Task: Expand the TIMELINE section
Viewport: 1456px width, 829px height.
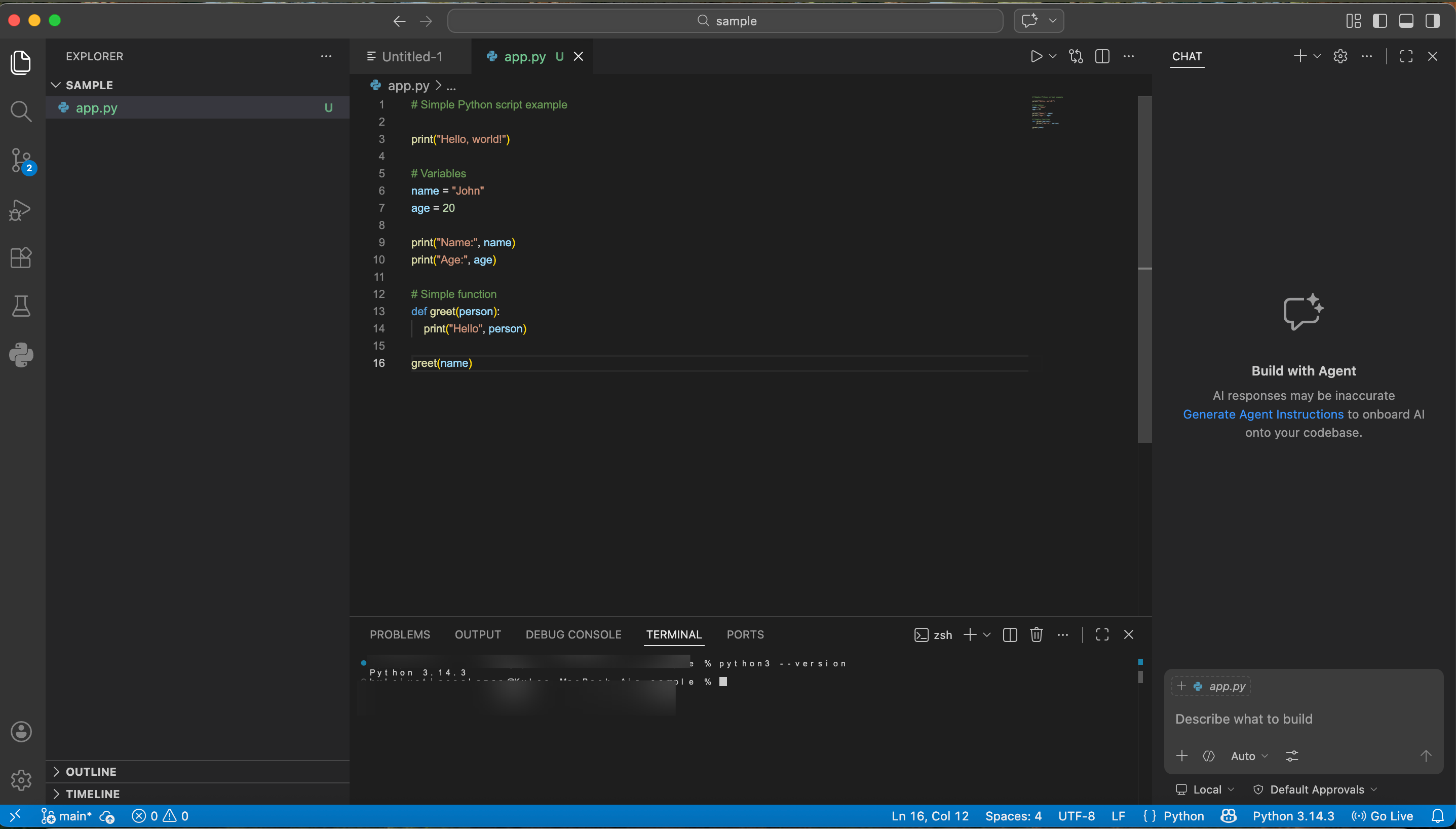Action: 92,794
